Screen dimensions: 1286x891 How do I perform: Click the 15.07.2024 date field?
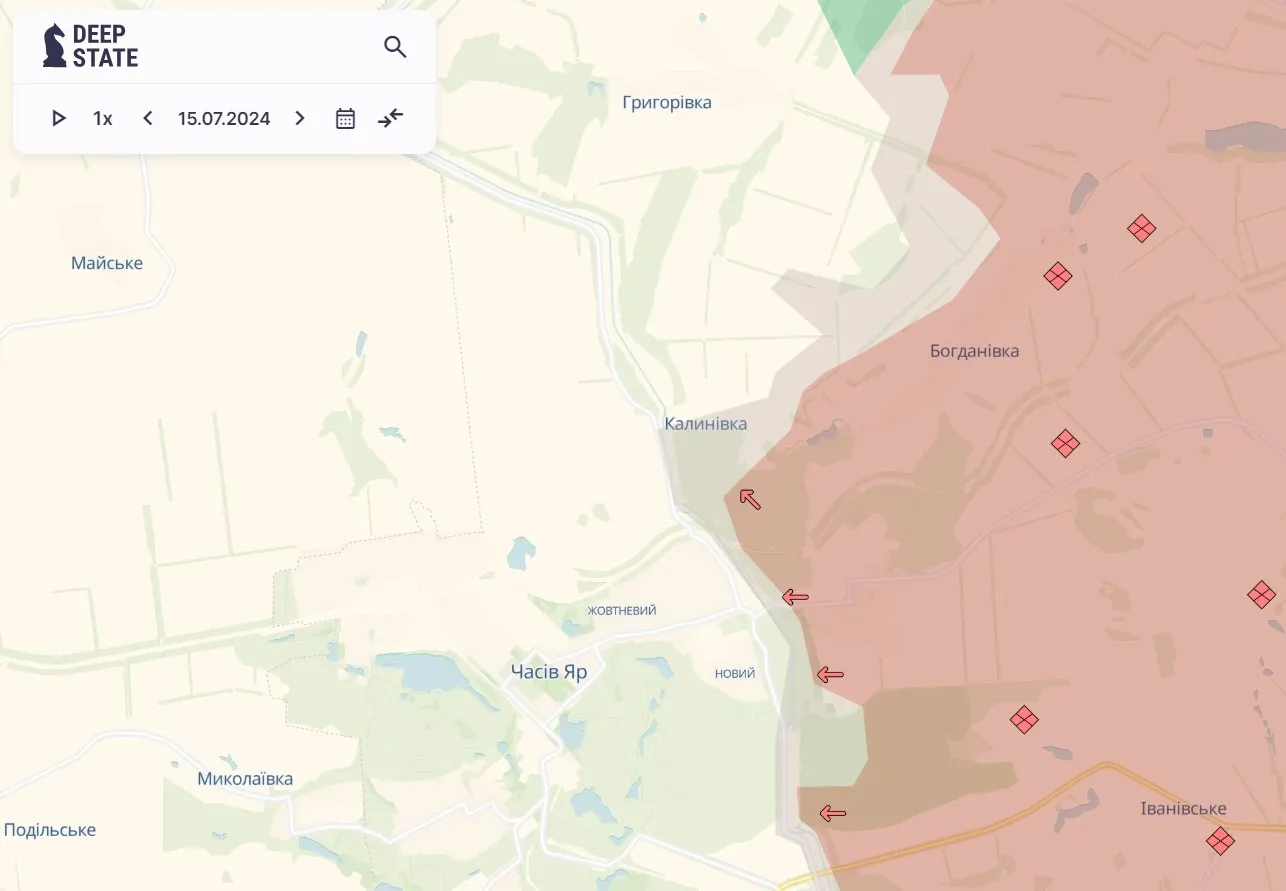224,118
